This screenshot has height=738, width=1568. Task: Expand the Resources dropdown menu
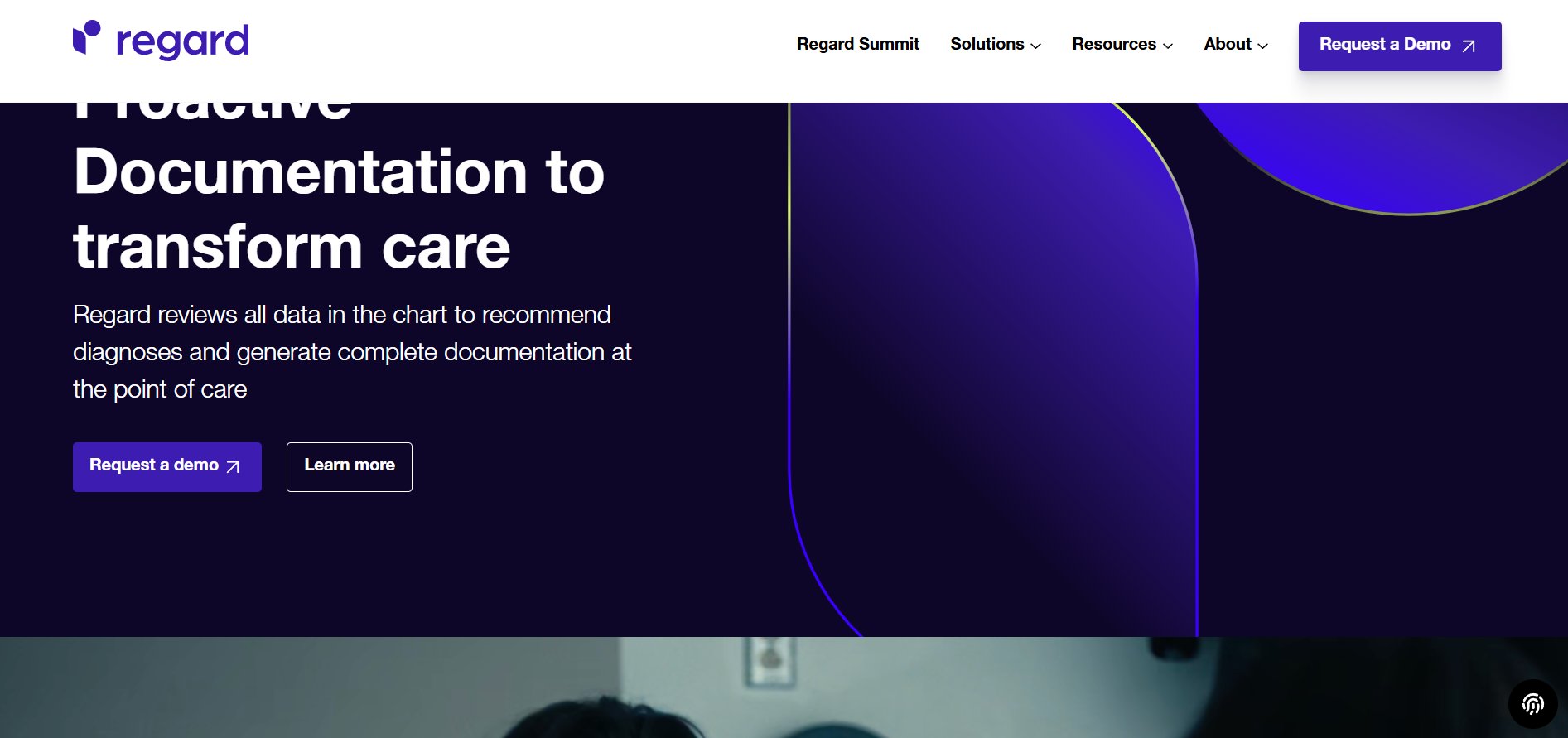(x=1122, y=45)
